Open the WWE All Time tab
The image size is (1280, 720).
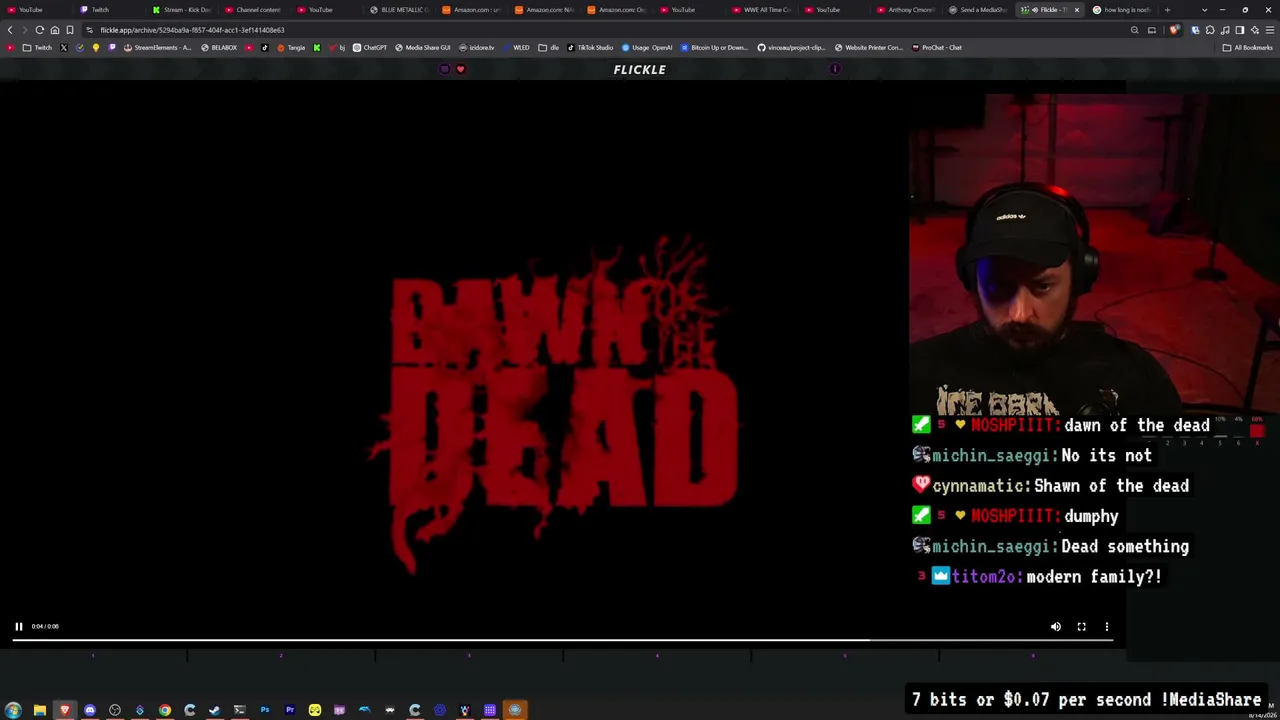point(762,10)
